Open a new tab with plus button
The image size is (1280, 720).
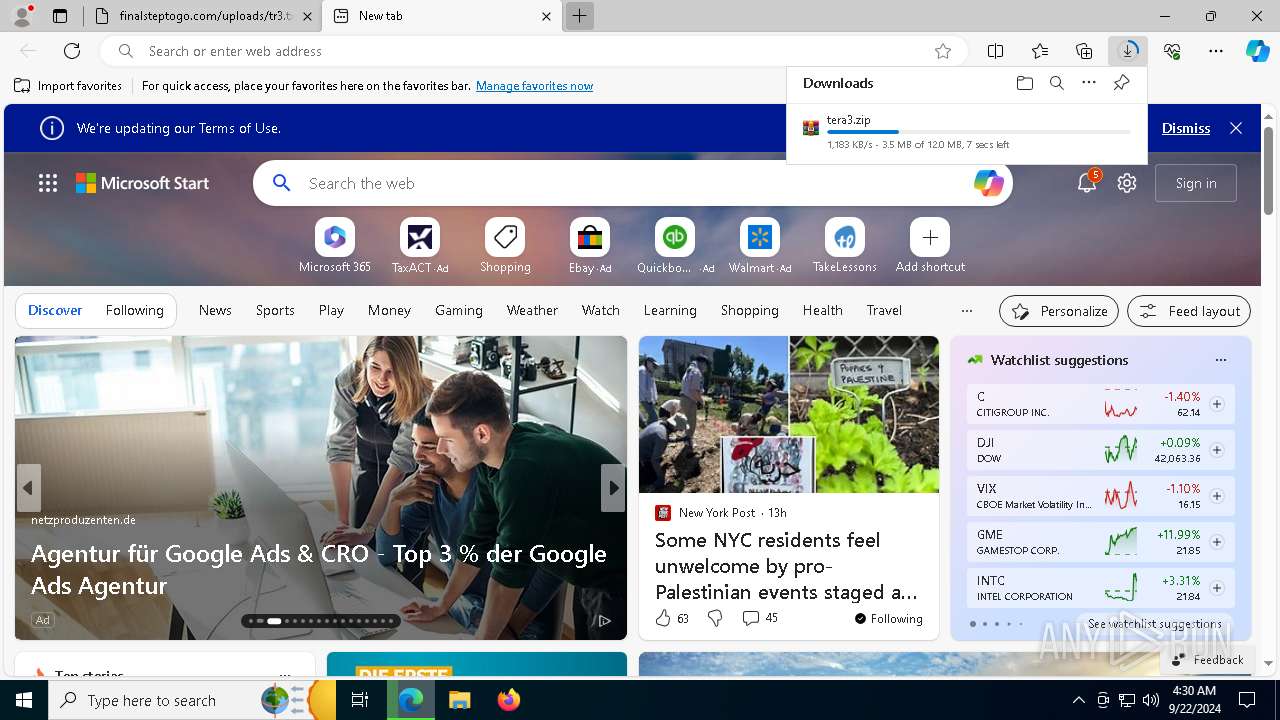(579, 16)
